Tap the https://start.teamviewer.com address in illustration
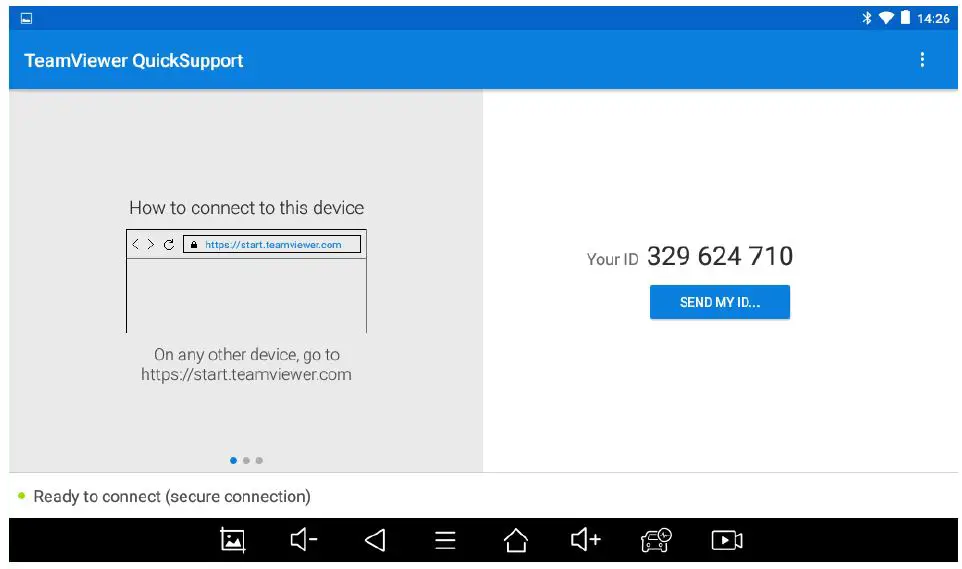The height and width of the screenshot is (569, 962). click(273, 244)
